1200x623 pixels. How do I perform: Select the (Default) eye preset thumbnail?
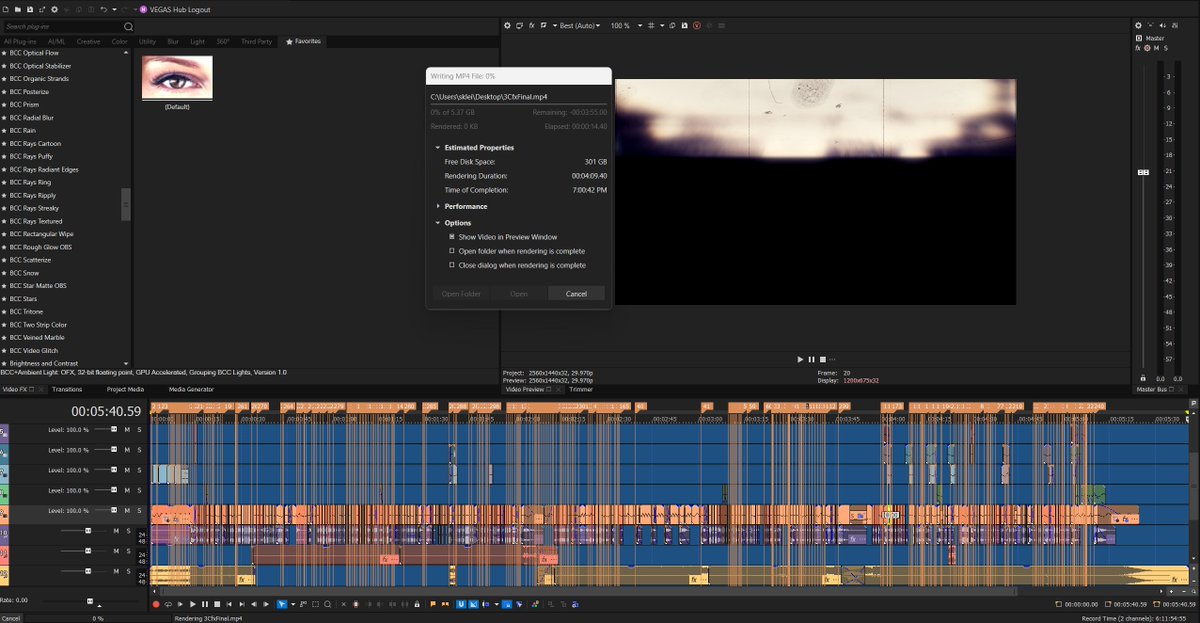coord(177,77)
